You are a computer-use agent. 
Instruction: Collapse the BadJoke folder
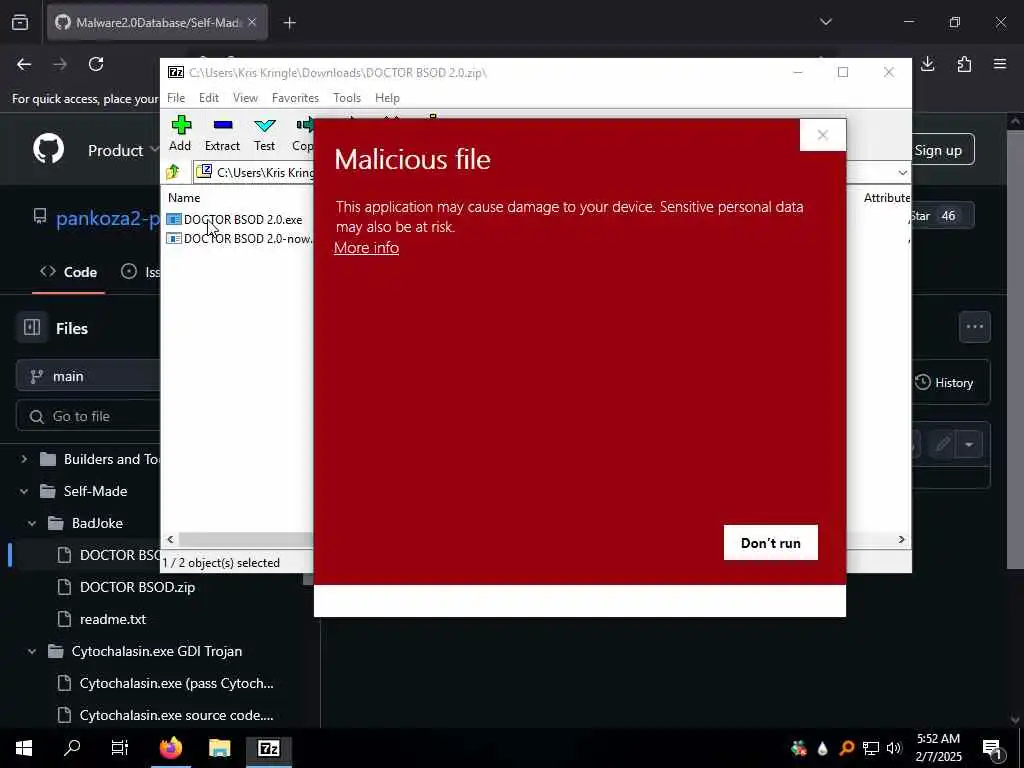tap(32, 523)
